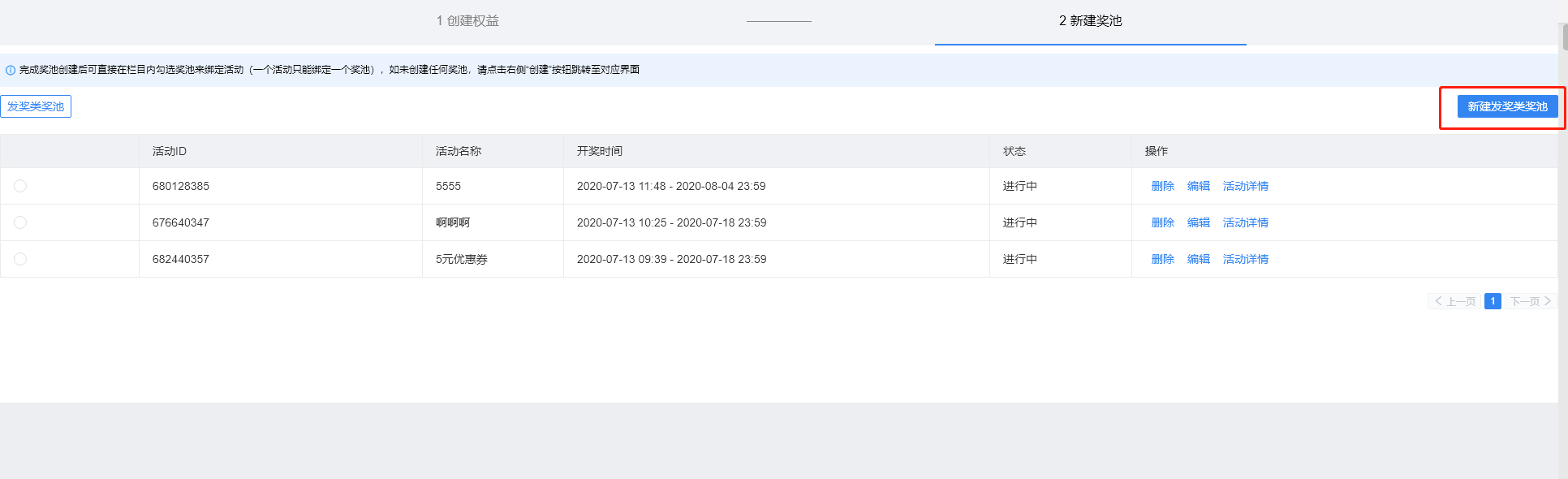Edit the 啊啊啊 activity
The height and width of the screenshot is (479, 1568).
(x=1198, y=222)
